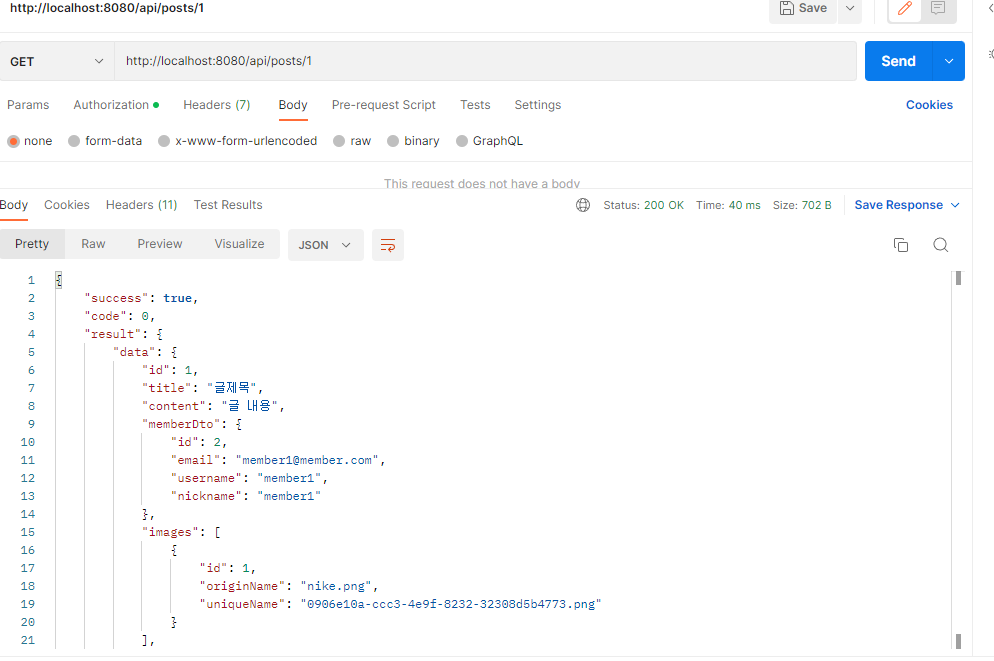The image size is (994, 661).
Task: Click the "username": "member1" line
Action: [249, 478]
